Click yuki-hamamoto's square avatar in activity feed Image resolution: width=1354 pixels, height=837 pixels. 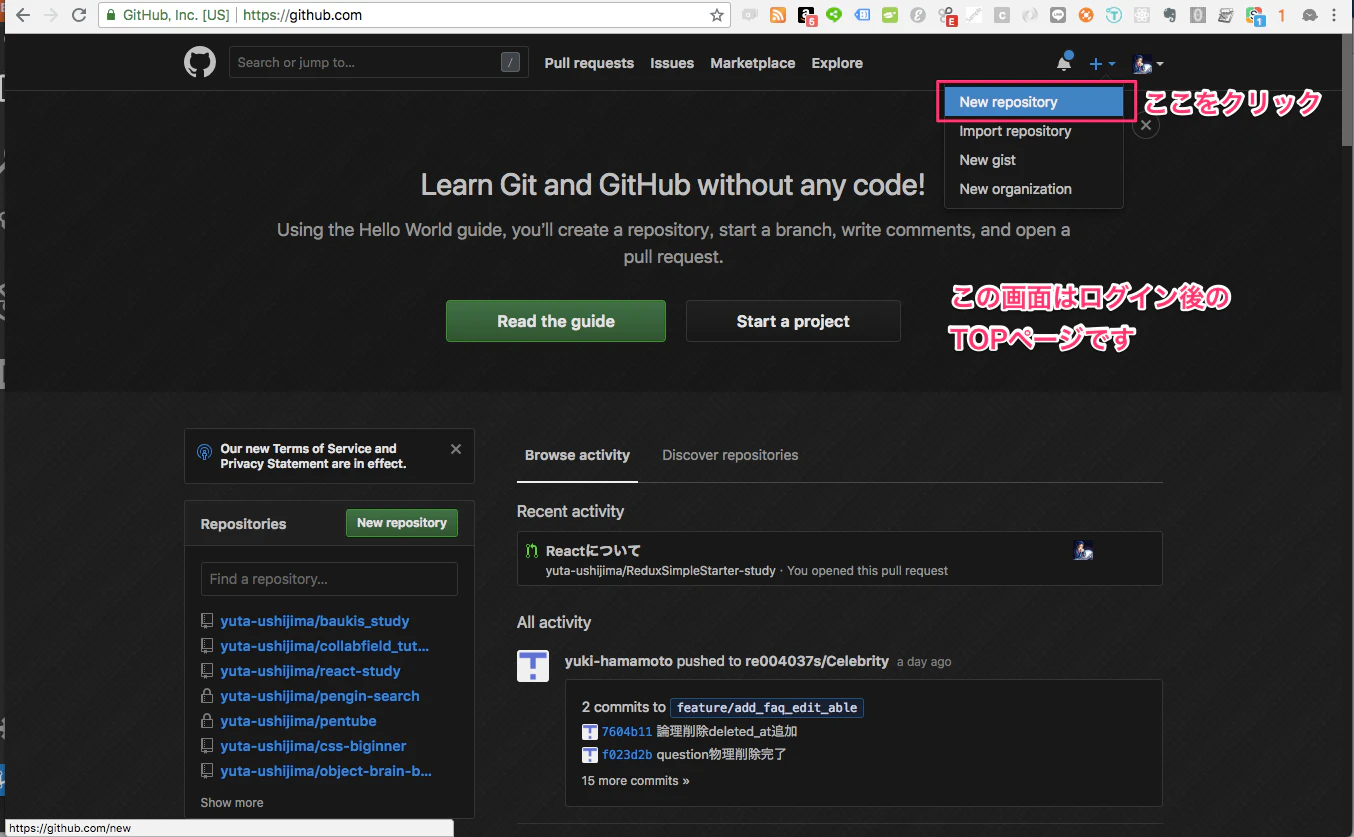[533, 665]
